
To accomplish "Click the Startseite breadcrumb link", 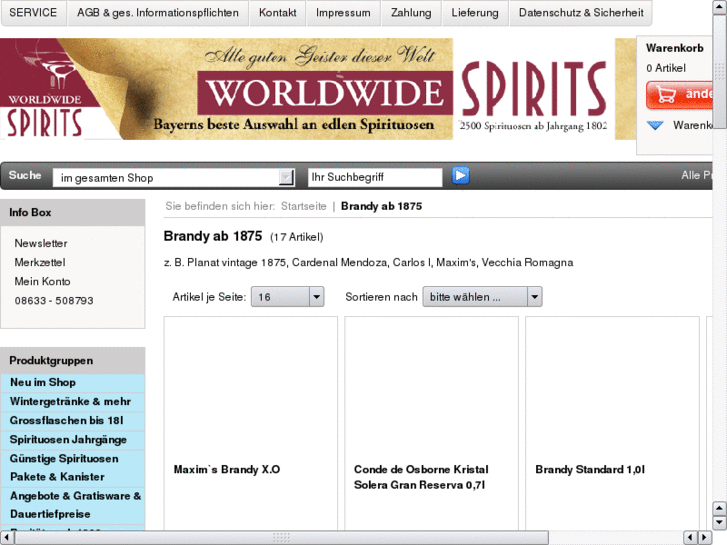I will 304,206.
